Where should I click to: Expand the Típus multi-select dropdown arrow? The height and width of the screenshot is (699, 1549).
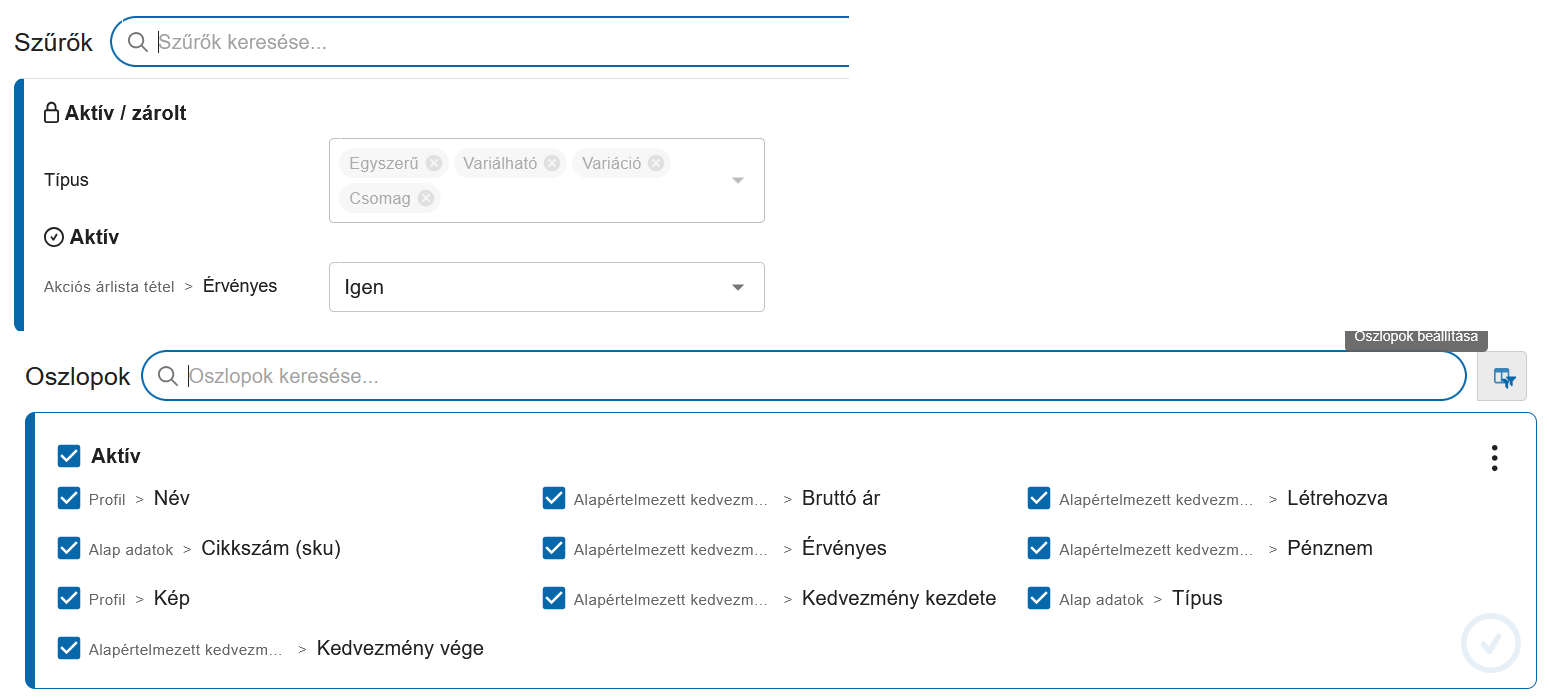coord(738,181)
